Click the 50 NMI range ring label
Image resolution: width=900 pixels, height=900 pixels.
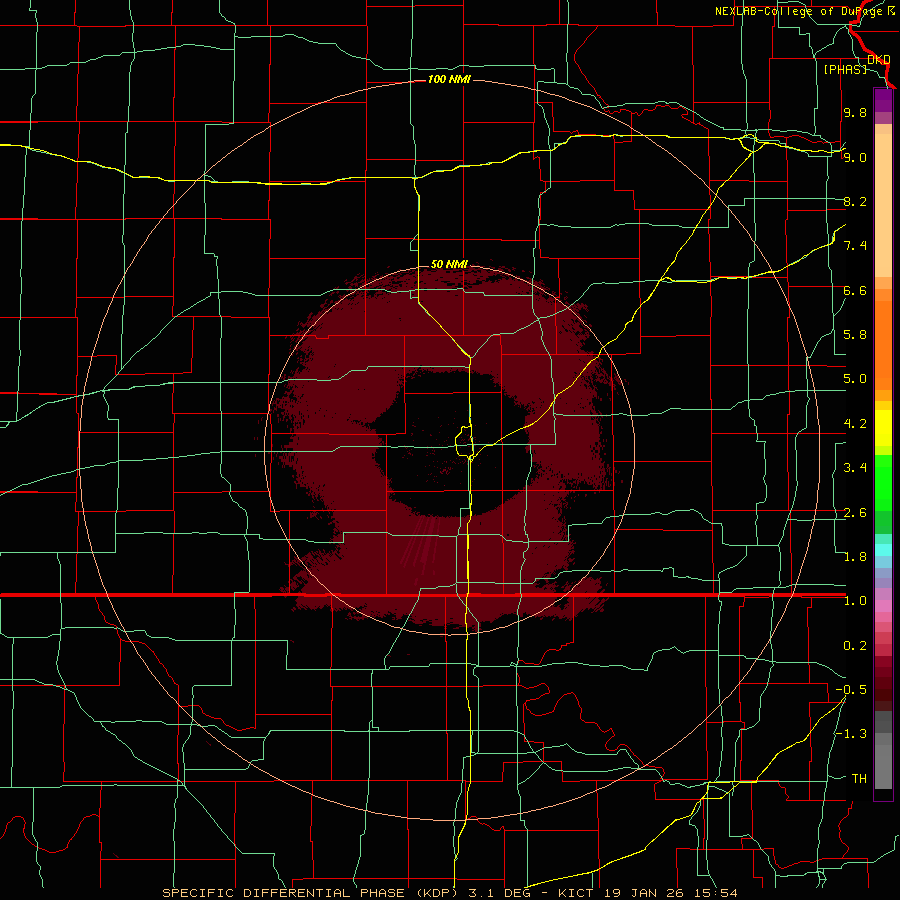pyautogui.click(x=449, y=264)
